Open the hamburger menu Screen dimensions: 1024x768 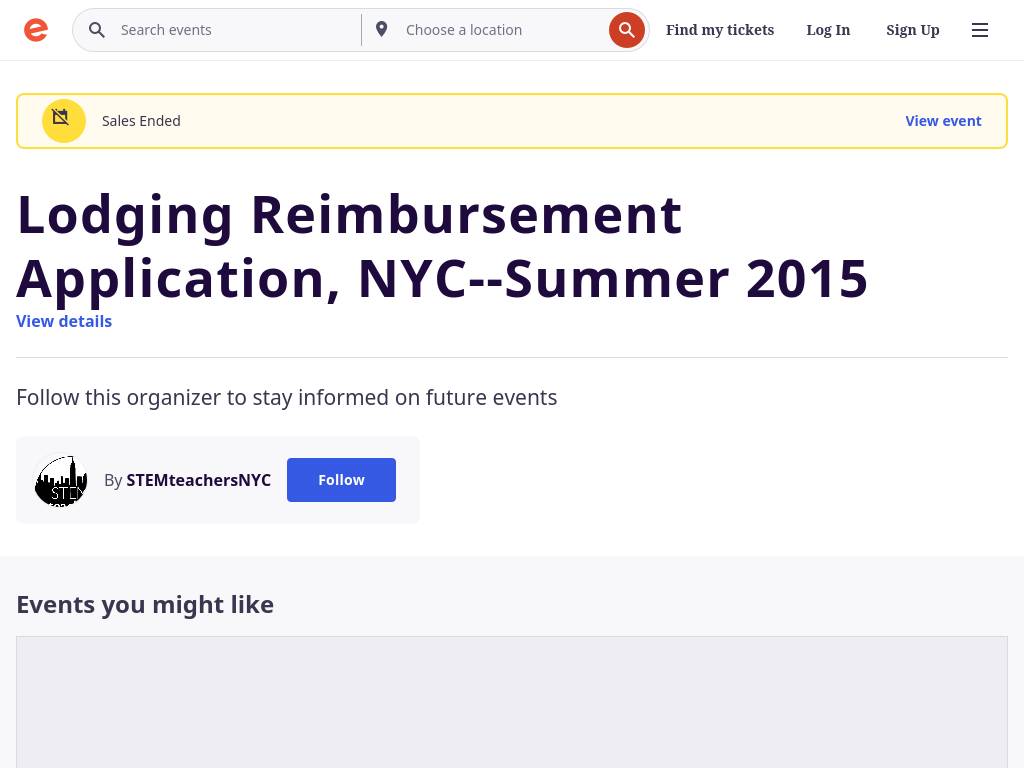(x=980, y=30)
